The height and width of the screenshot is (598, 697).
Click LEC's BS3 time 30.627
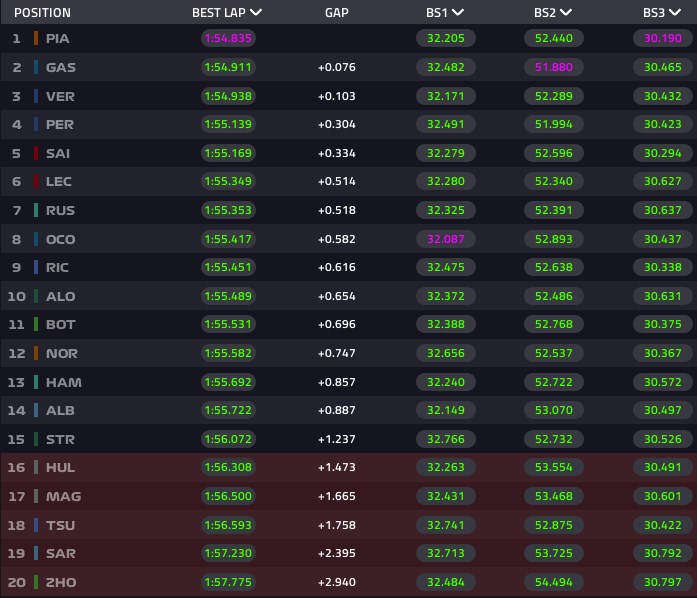(x=662, y=181)
